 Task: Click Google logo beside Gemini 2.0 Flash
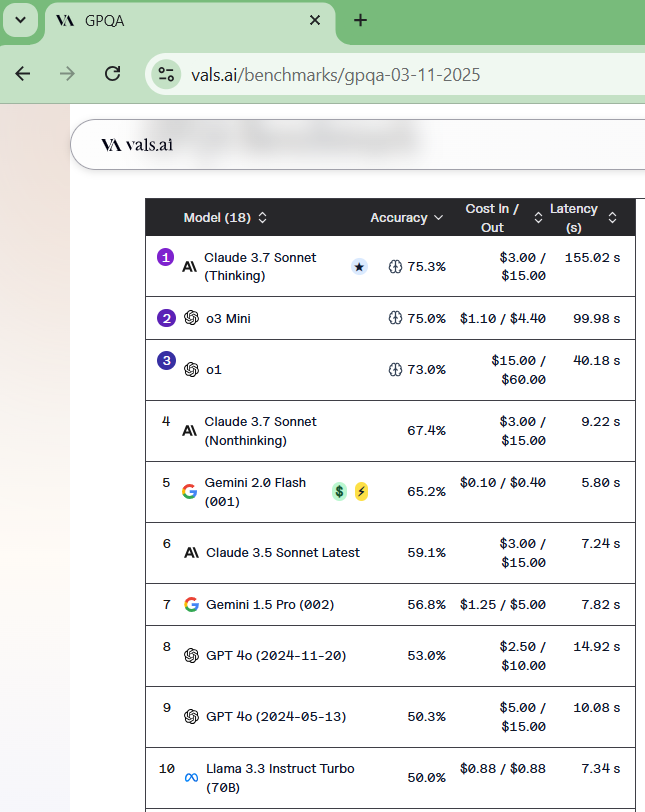[189, 491]
